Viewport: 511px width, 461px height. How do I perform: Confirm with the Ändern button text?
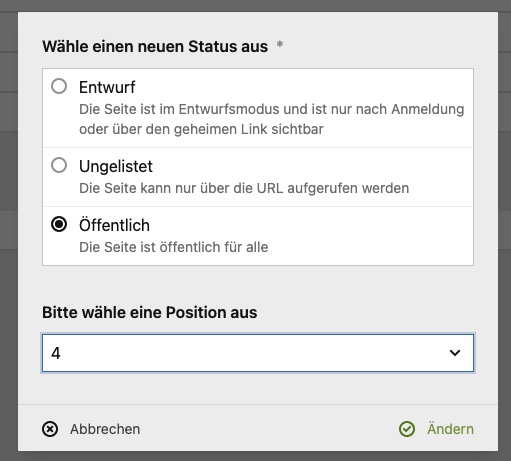click(x=450, y=429)
